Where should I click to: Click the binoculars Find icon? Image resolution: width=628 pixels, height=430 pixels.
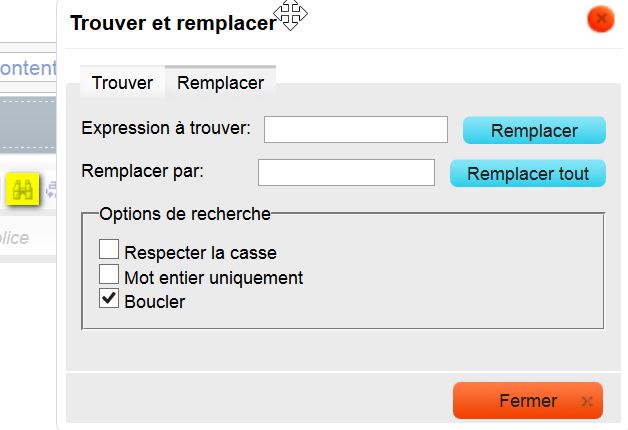pos(23,187)
